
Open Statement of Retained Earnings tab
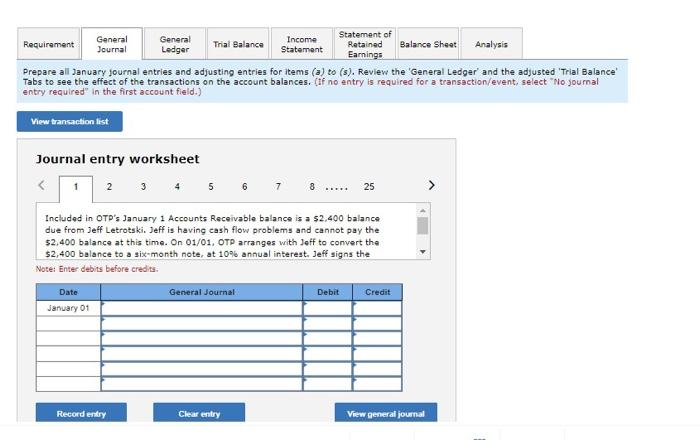pos(365,44)
